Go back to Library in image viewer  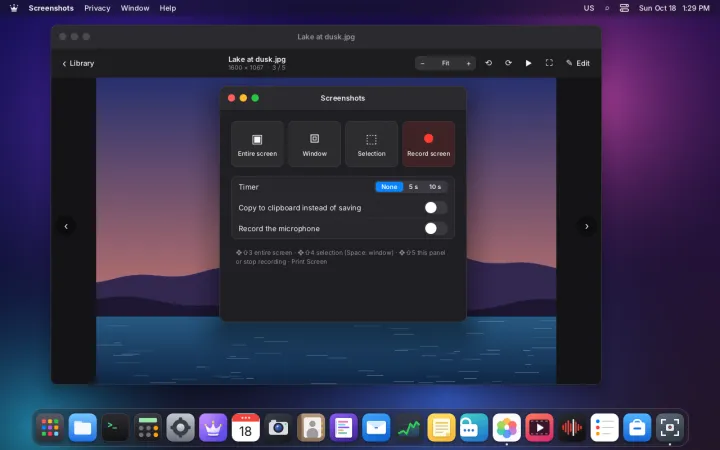[78, 63]
